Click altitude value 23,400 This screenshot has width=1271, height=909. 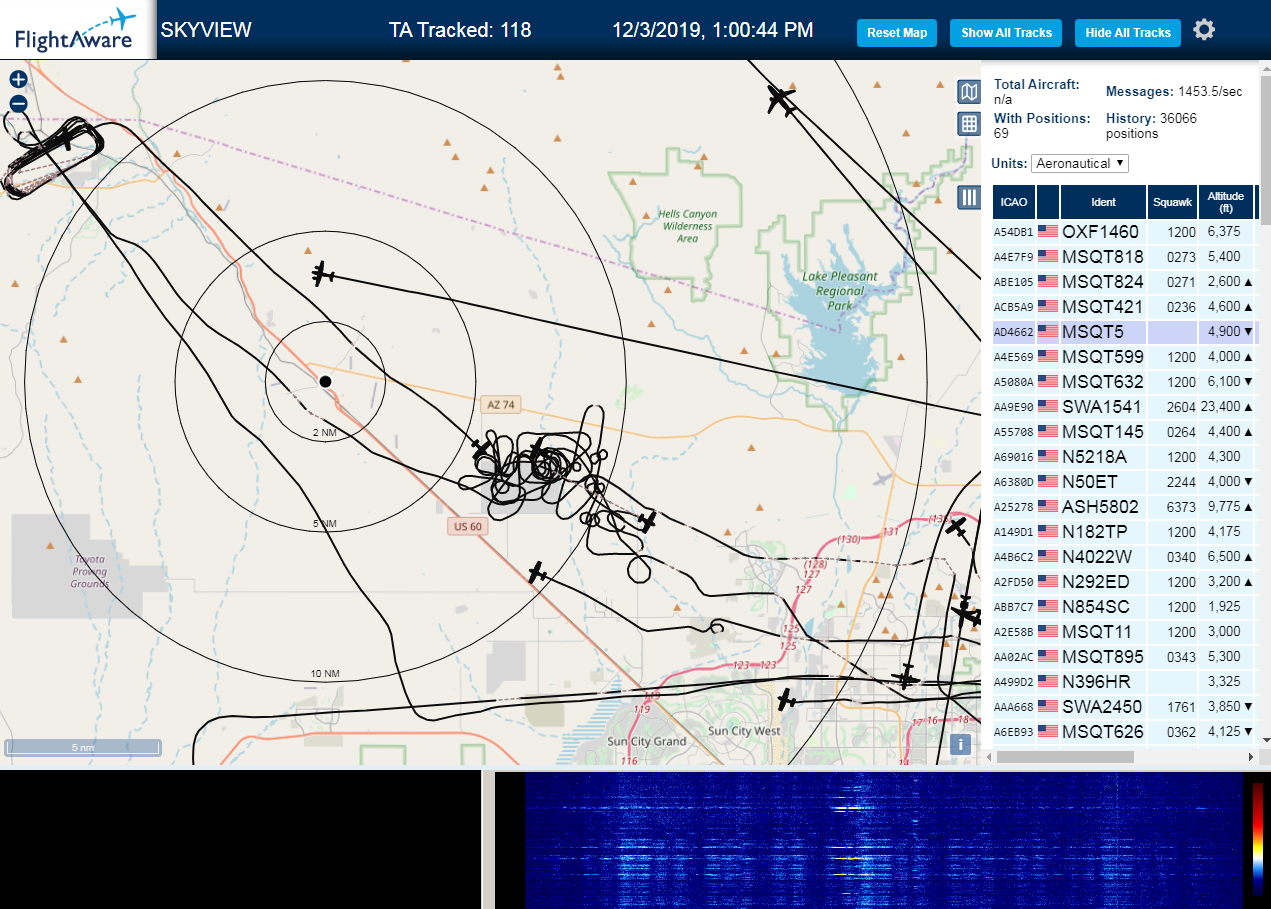pyautogui.click(x=1220, y=407)
